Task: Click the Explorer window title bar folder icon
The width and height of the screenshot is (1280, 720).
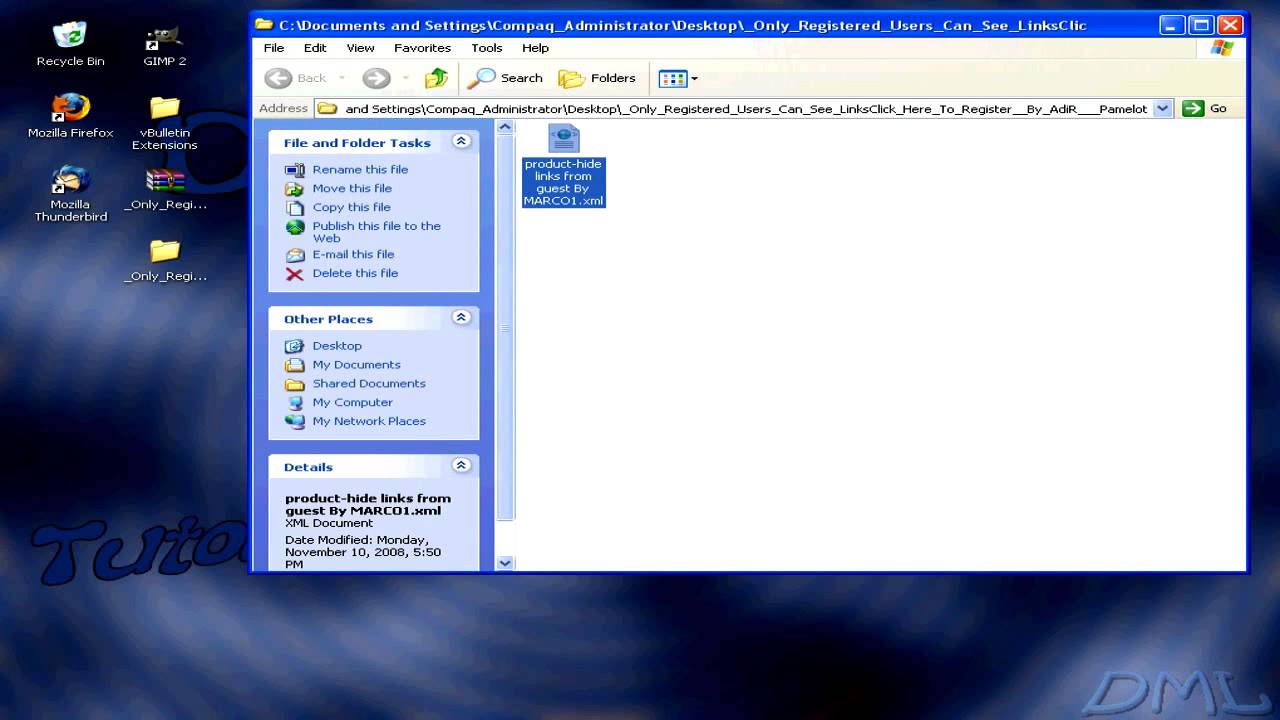Action: coord(264,24)
